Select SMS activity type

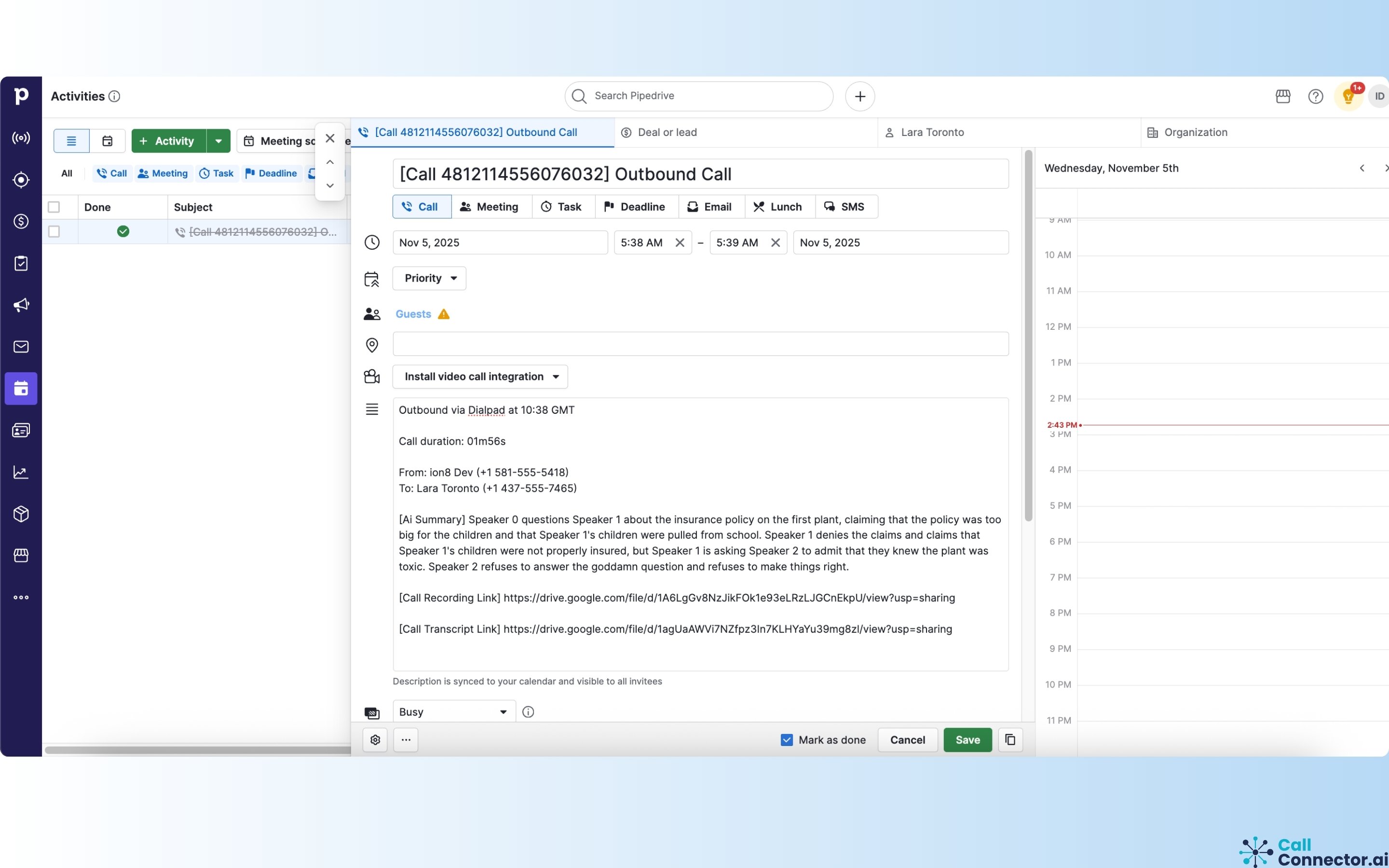(846, 207)
